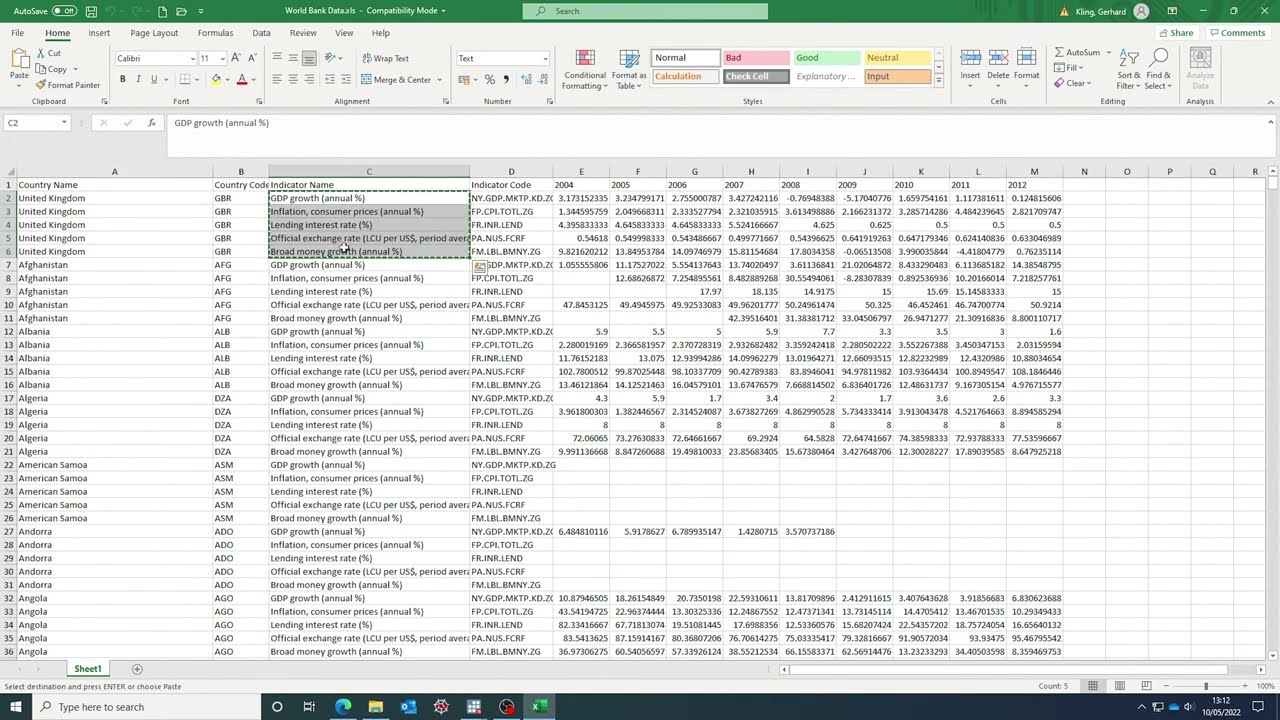Click the Font Color letter A
Image resolution: width=1280 pixels, height=720 pixels.
tap(241, 79)
